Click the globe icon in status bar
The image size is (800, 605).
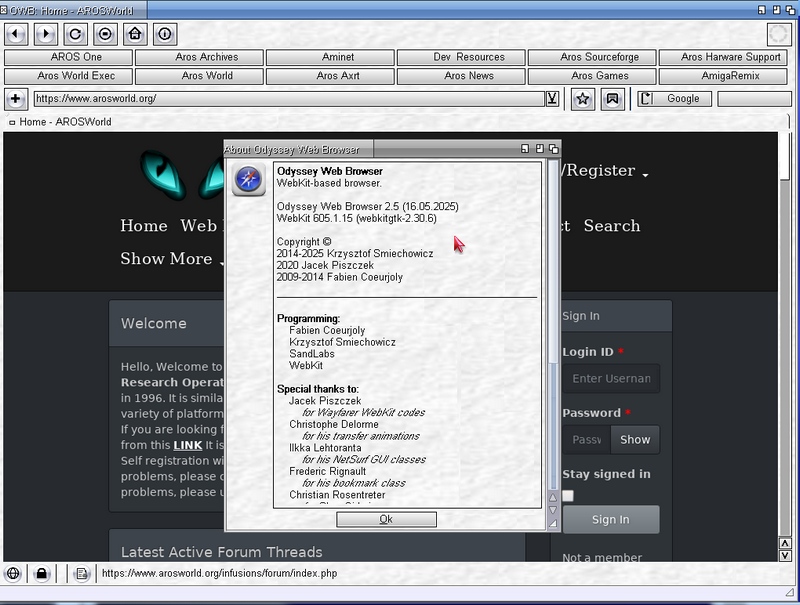pyautogui.click(x=13, y=573)
